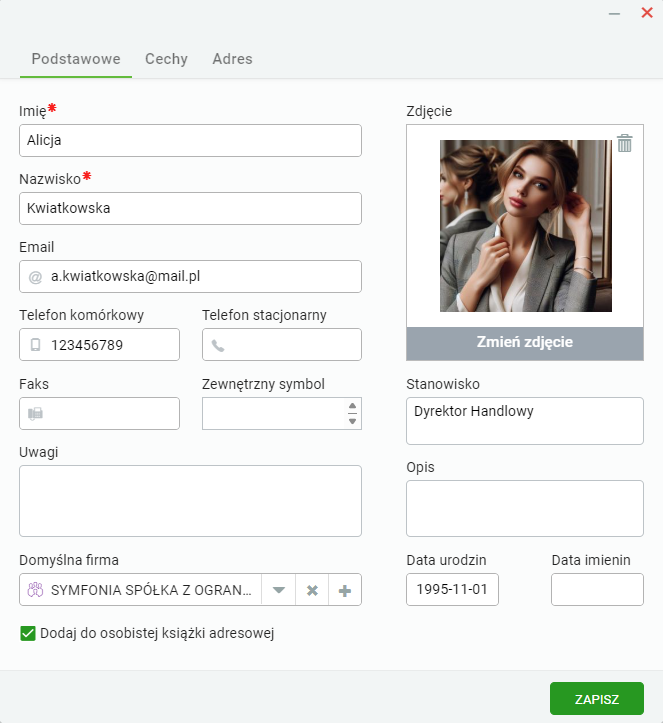Click the Data urodzin field 1995-11-01

(452, 589)
